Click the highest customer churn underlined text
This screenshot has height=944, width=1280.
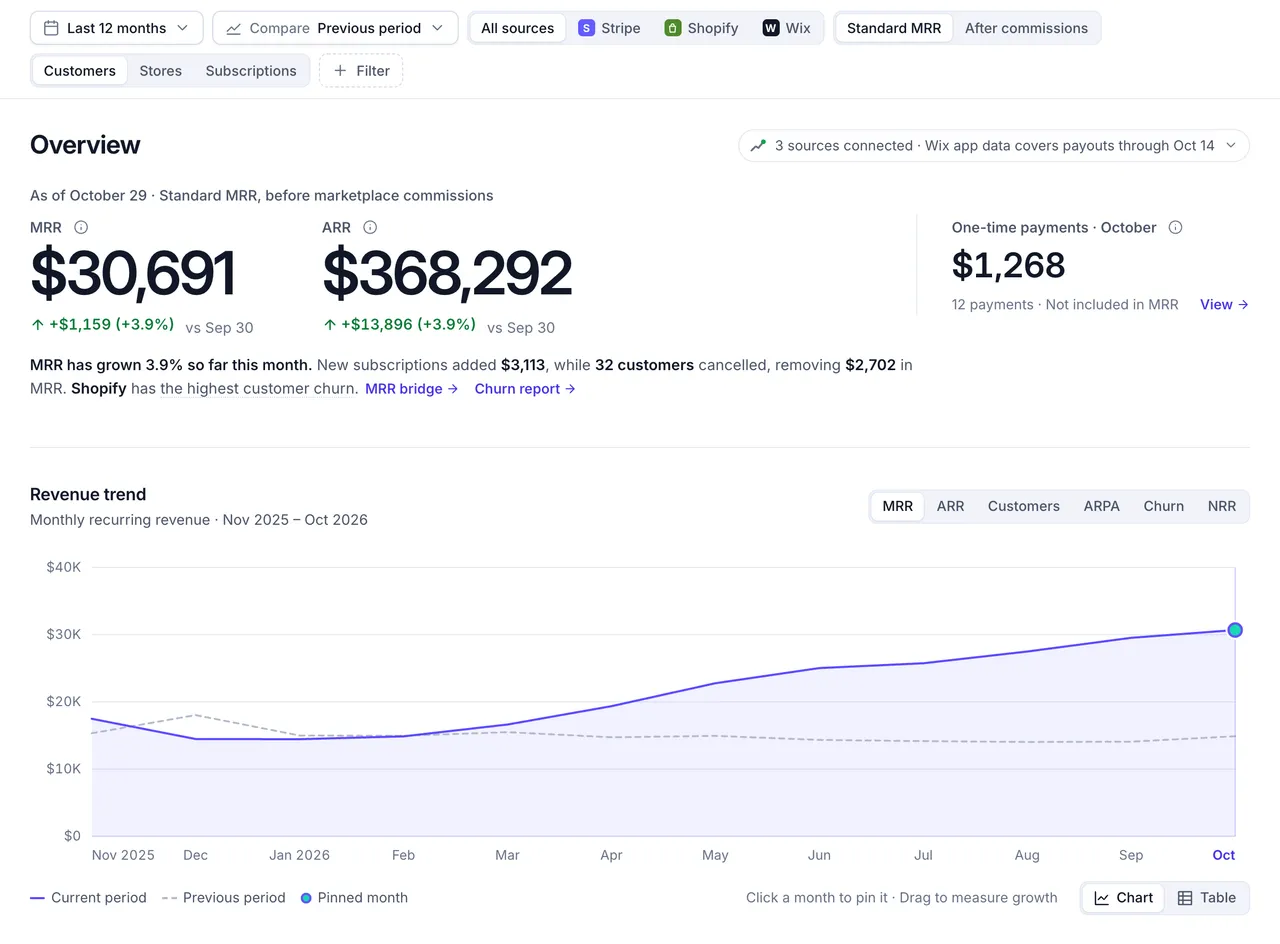click(x=259, y=389)
